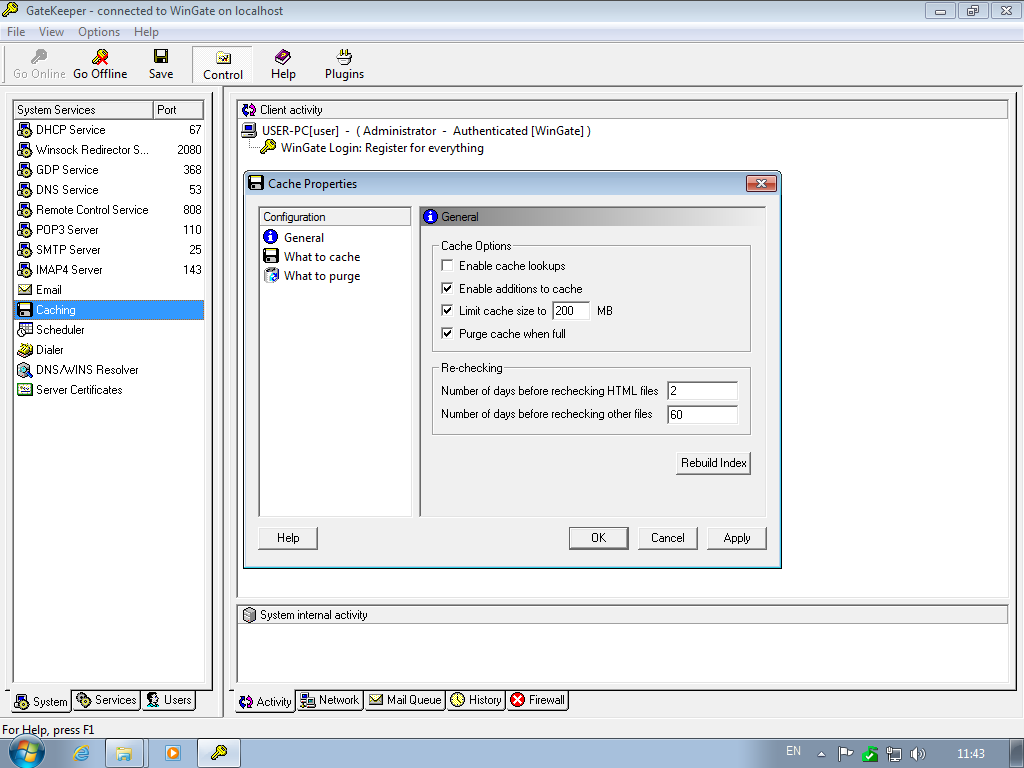Select the Email envelope icon

coord(25,290)
